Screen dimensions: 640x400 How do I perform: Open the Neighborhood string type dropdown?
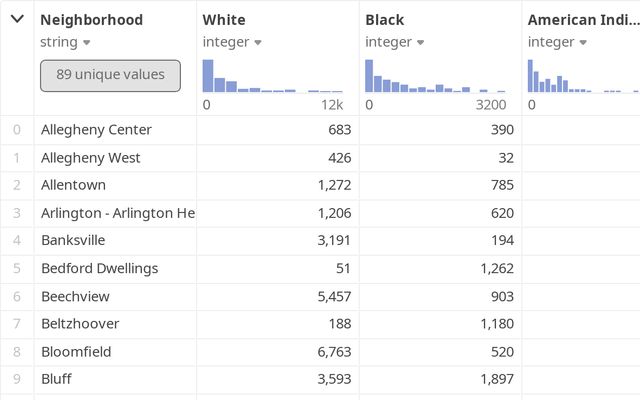pyautogui.click(x=87, y=42)
